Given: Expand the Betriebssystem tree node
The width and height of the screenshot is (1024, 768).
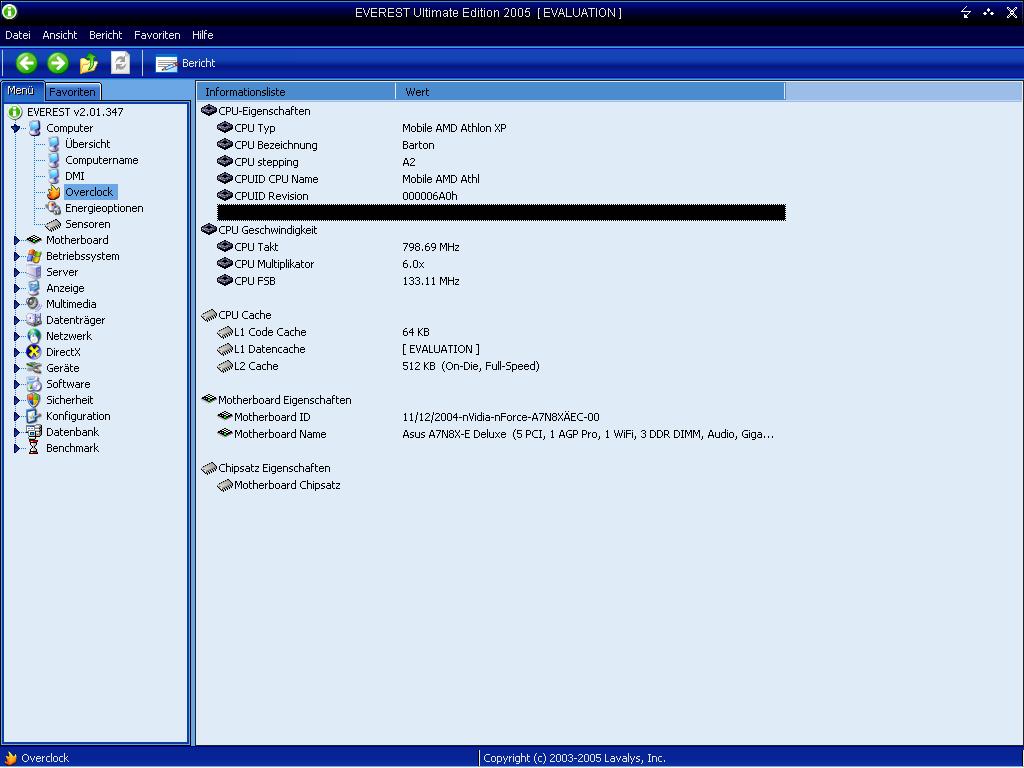Looking at the screenshot, I should pos(16,256).
